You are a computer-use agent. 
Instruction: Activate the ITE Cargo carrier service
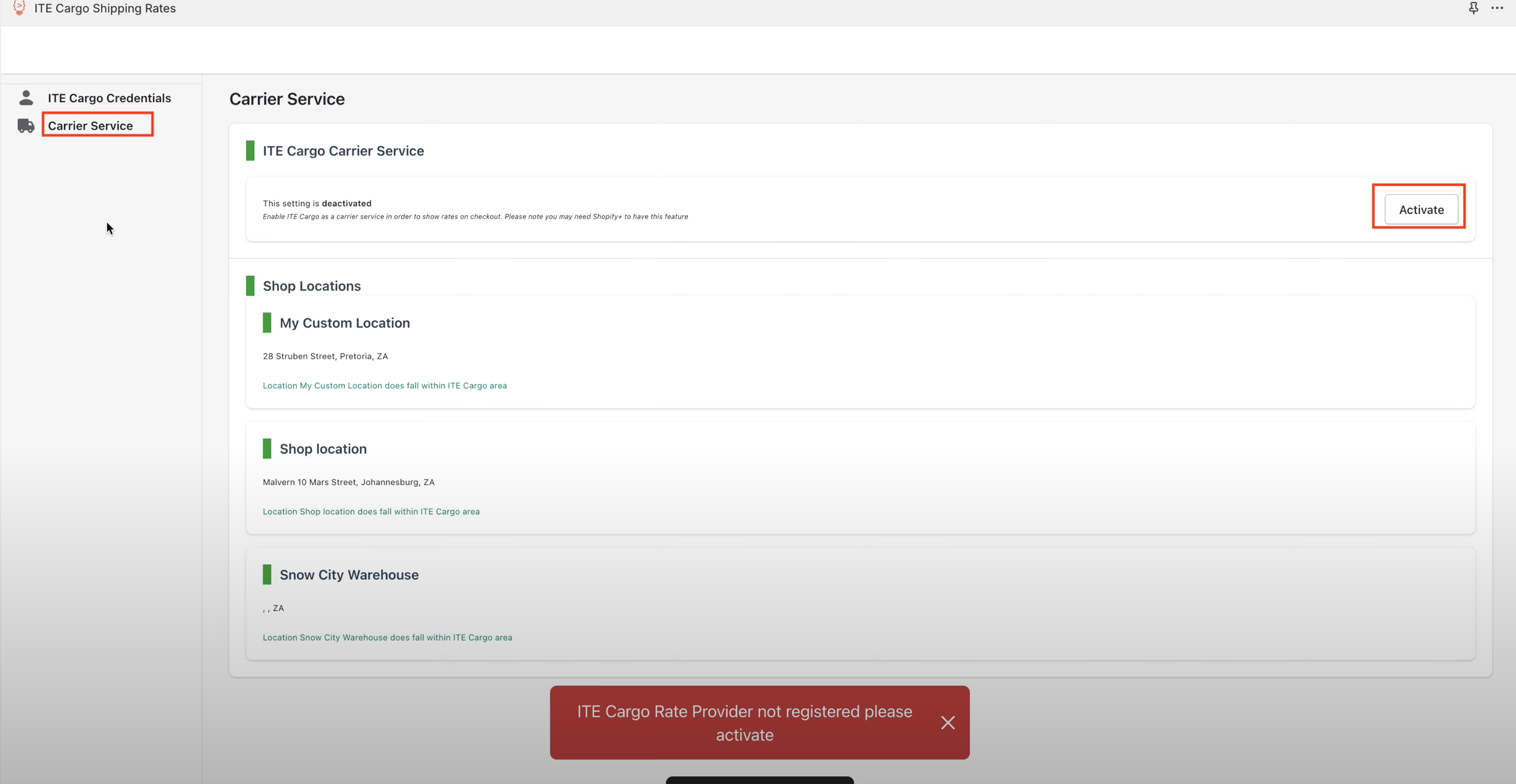[1421, 209]
